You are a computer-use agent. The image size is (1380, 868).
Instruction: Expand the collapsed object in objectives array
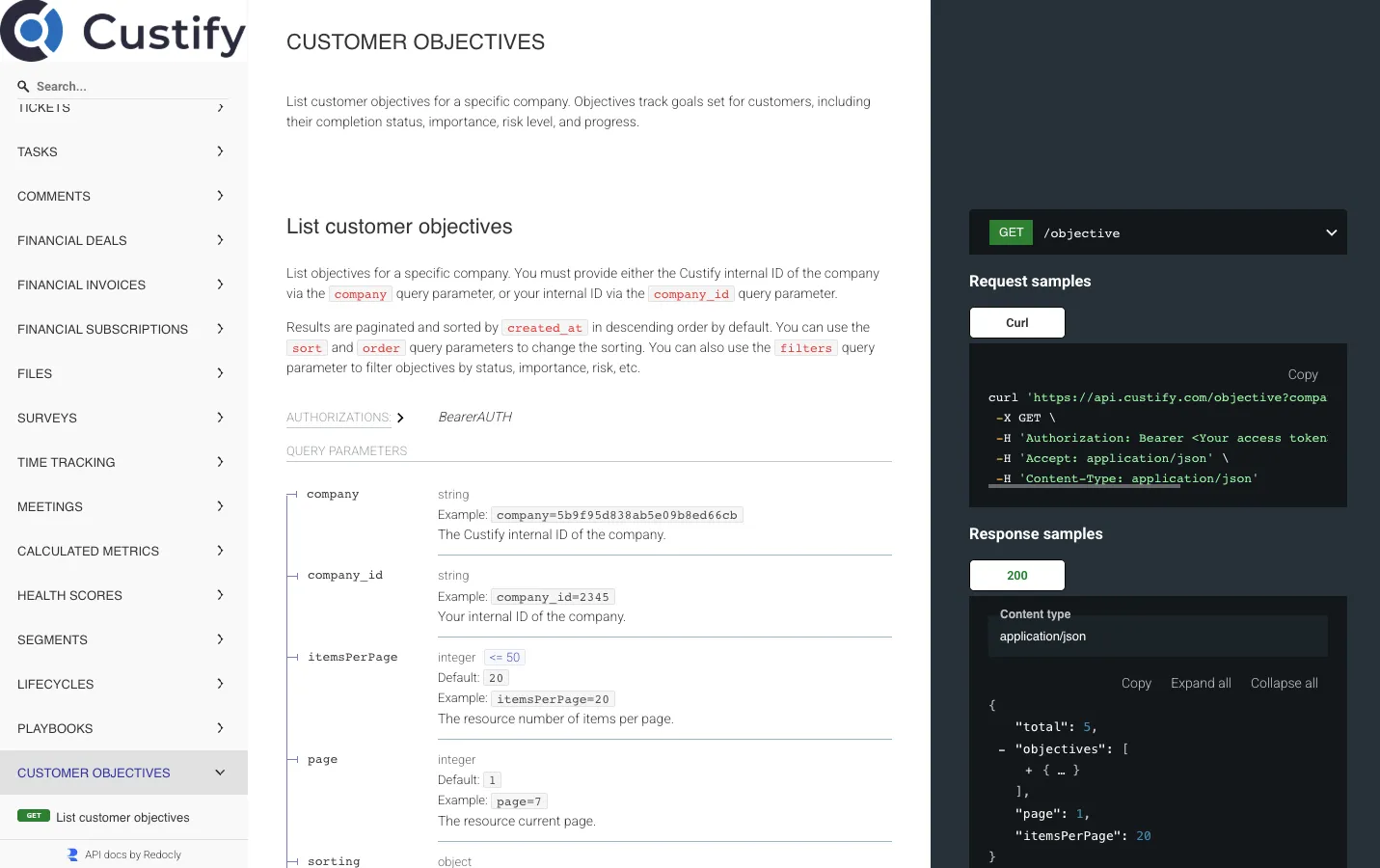(x=1029, y=771)
